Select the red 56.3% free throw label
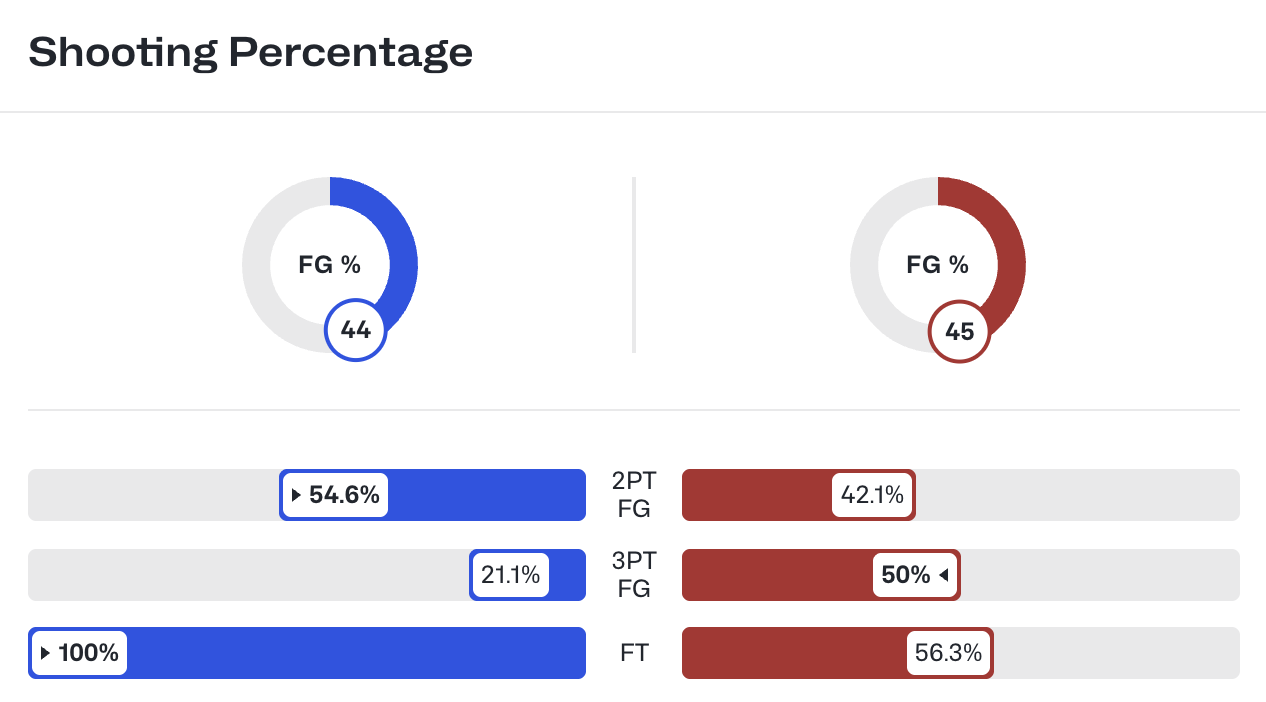 [x=948, y=653]
